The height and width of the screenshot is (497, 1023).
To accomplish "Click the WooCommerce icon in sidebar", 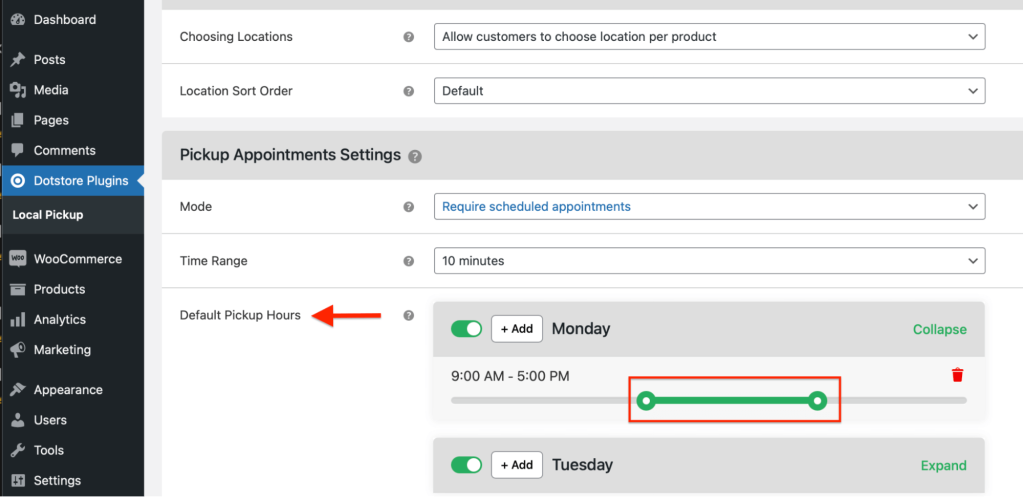I will [17, 259].
